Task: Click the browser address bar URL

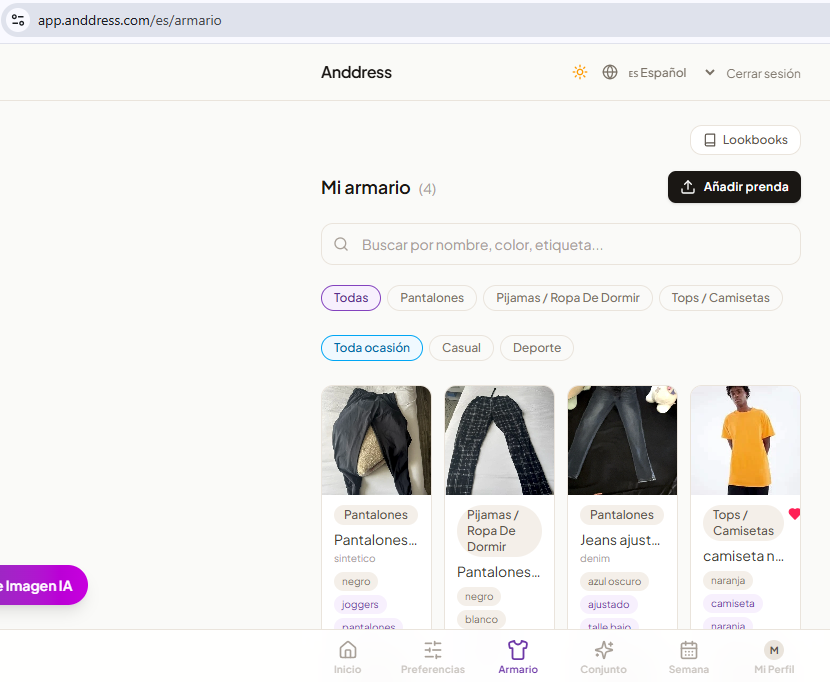Action: tap(130, 20)
